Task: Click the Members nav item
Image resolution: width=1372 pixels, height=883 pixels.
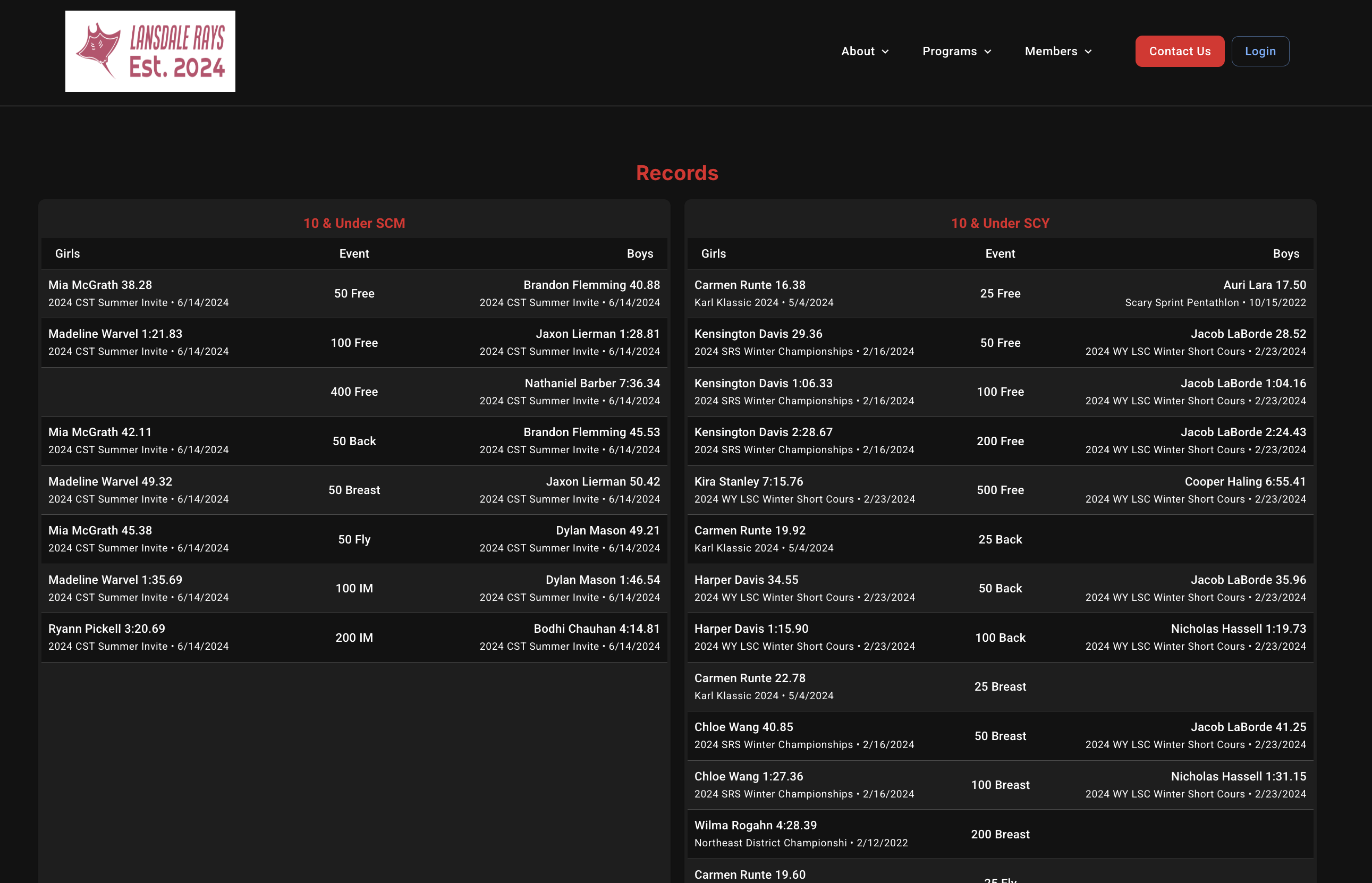Action: (x=1051, y=52)
